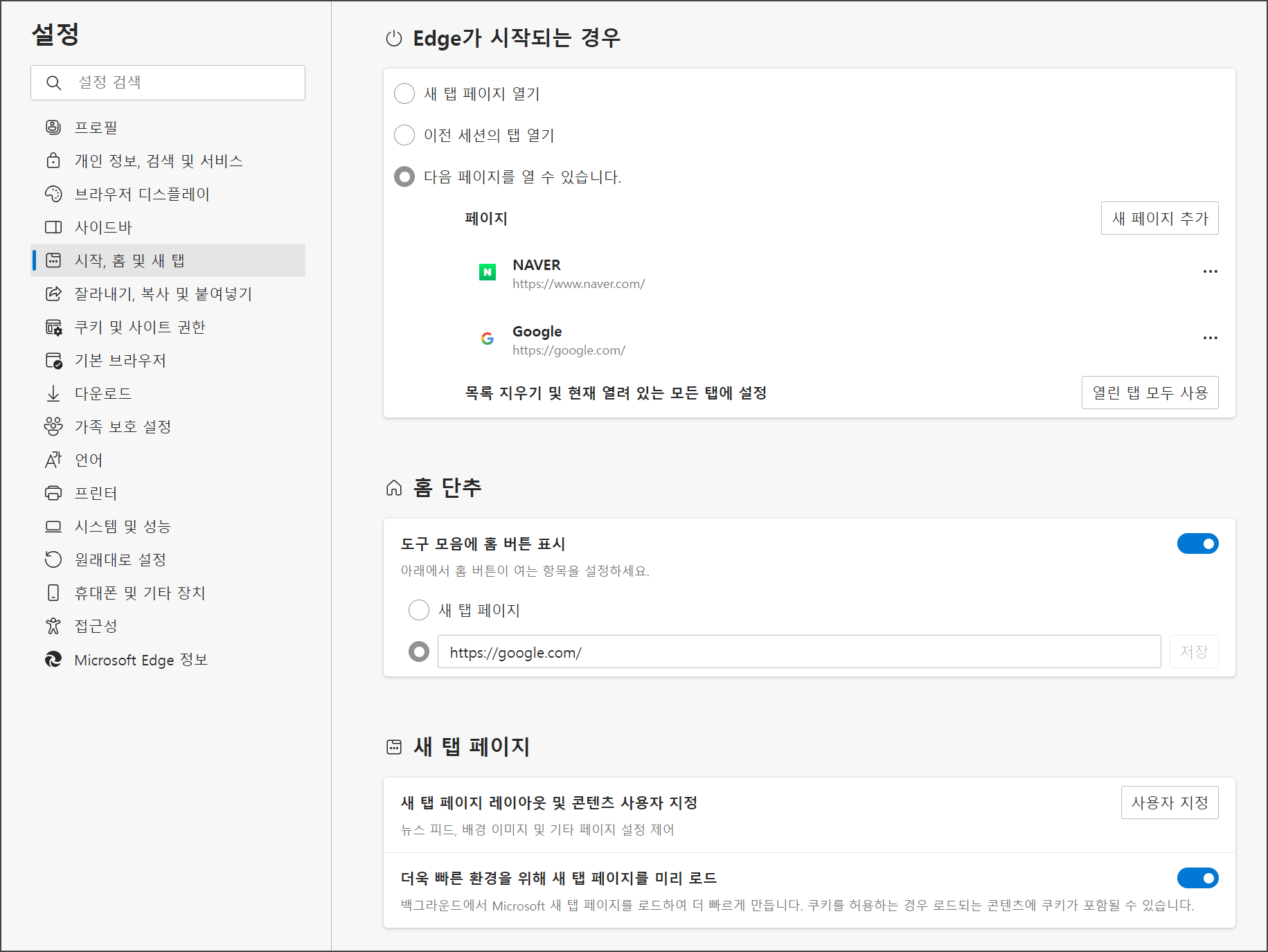This screenshot has height=952, width=1268.
Task: Click the 설정 검색 input field
Action: 168,82
